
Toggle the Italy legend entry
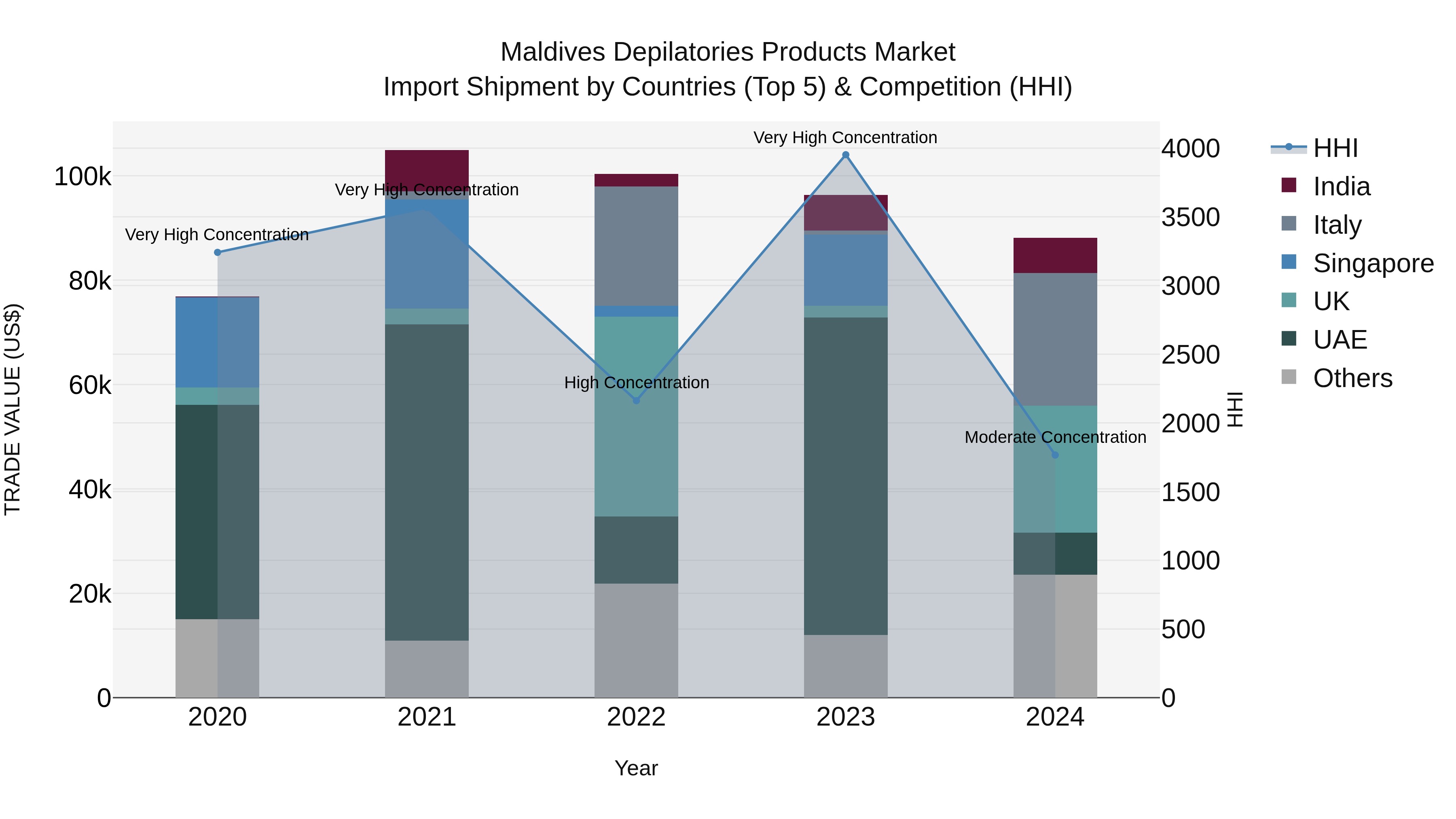(x=1321, y=224)
